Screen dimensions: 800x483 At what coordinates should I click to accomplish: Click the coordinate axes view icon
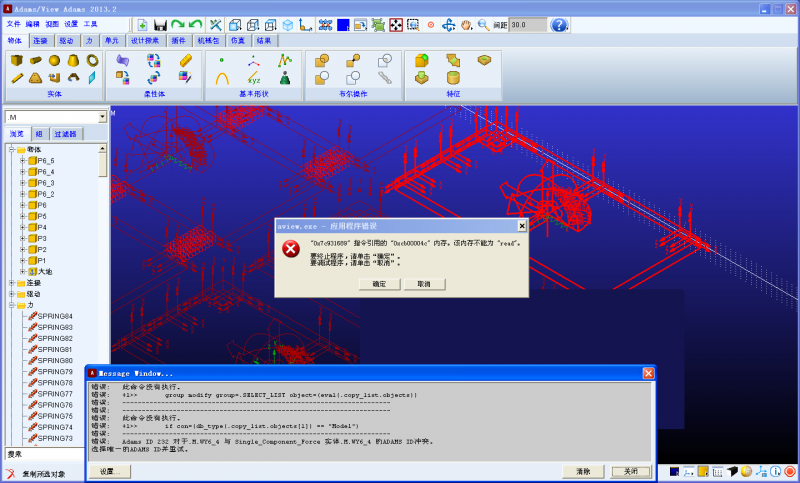click(306, 24)
